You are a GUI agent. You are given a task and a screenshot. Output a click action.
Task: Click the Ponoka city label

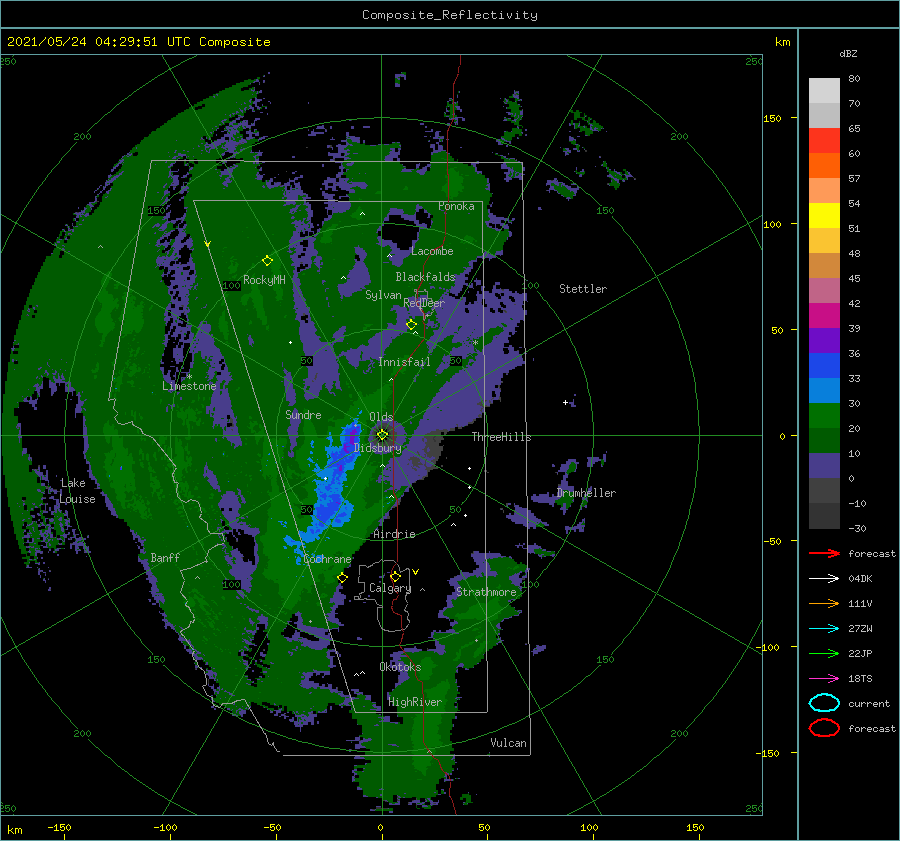click(456, 206)
